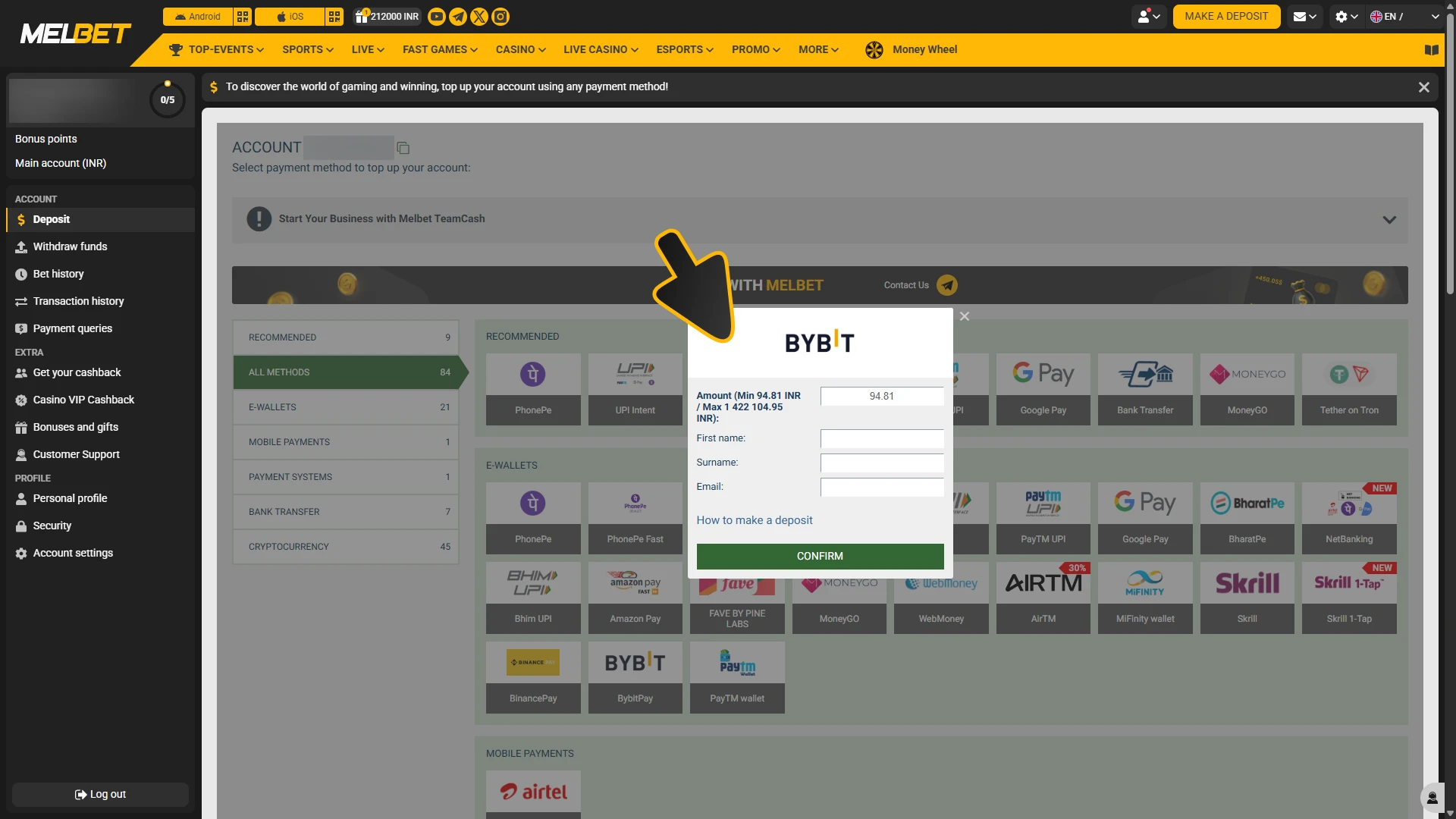1456x819 pixels.
Task: Select the CRYPTOCURRENCY category tab
Action: 346,547
